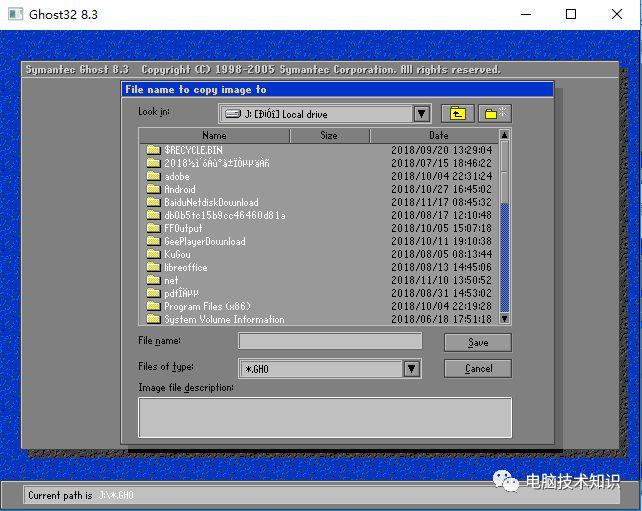Click the date 2018/11/17 08:45:32
Screen dimensions: 642x511
pyautogui.click(x=441, y=202)
